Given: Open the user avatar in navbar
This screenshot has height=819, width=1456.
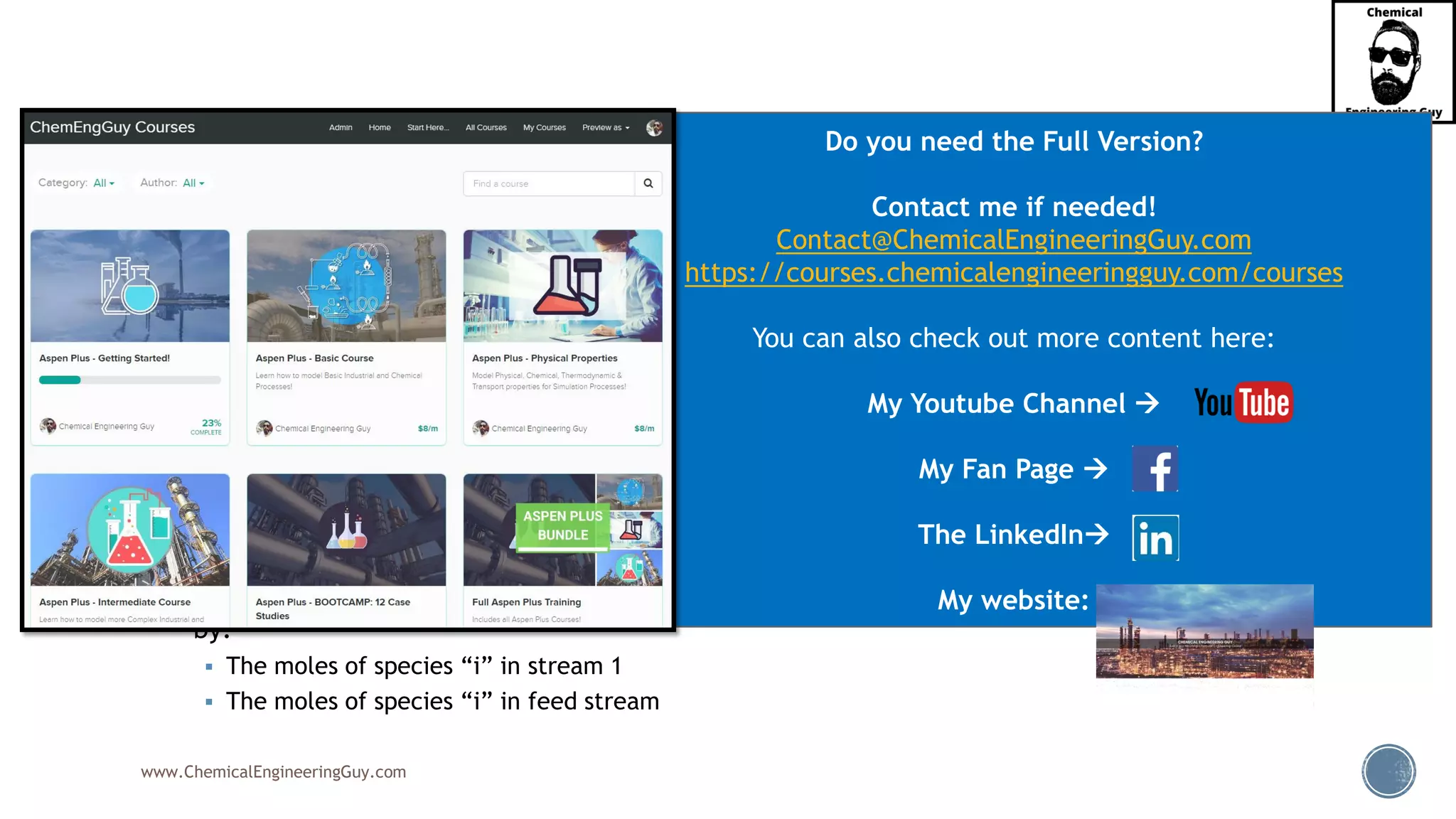Looking at the screenshot, I should 654,128.
